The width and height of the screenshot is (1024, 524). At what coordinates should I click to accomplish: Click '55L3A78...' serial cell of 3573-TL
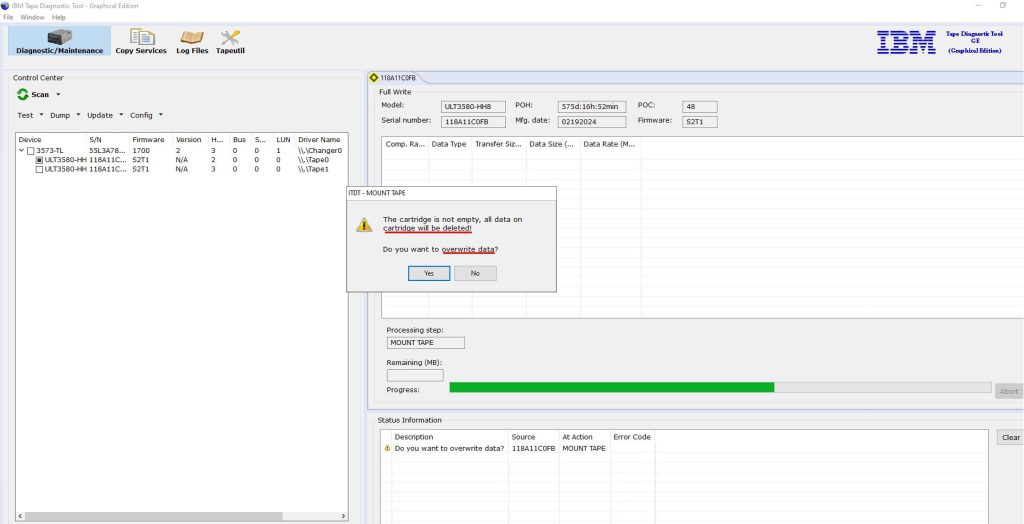coord(108,151)
